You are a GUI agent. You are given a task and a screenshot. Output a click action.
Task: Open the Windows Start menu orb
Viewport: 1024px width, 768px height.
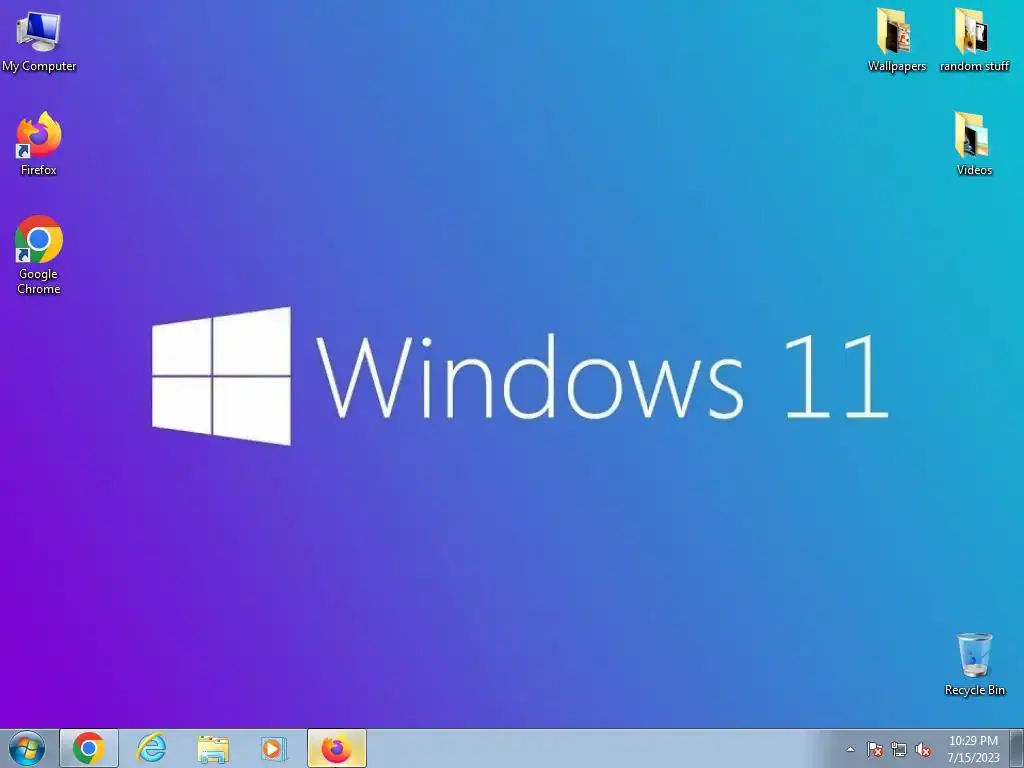[27, 748]
